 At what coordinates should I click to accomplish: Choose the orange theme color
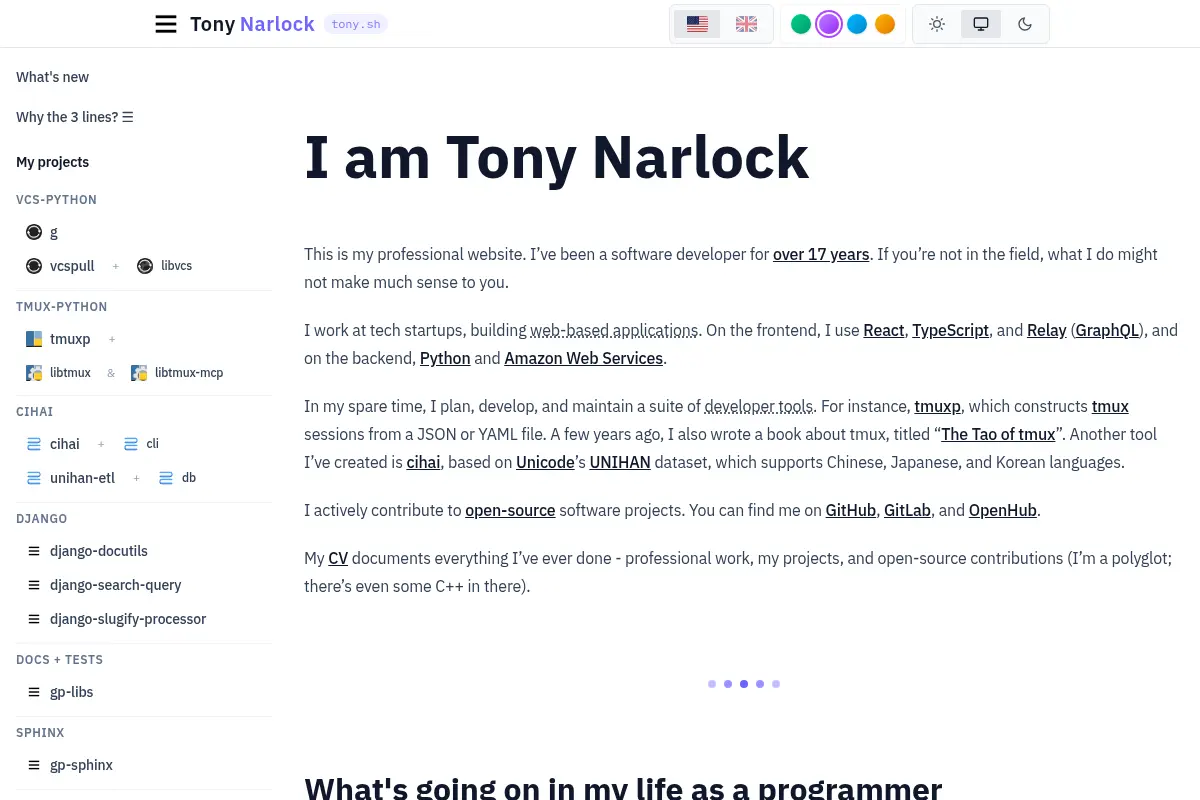coord(885,24)
